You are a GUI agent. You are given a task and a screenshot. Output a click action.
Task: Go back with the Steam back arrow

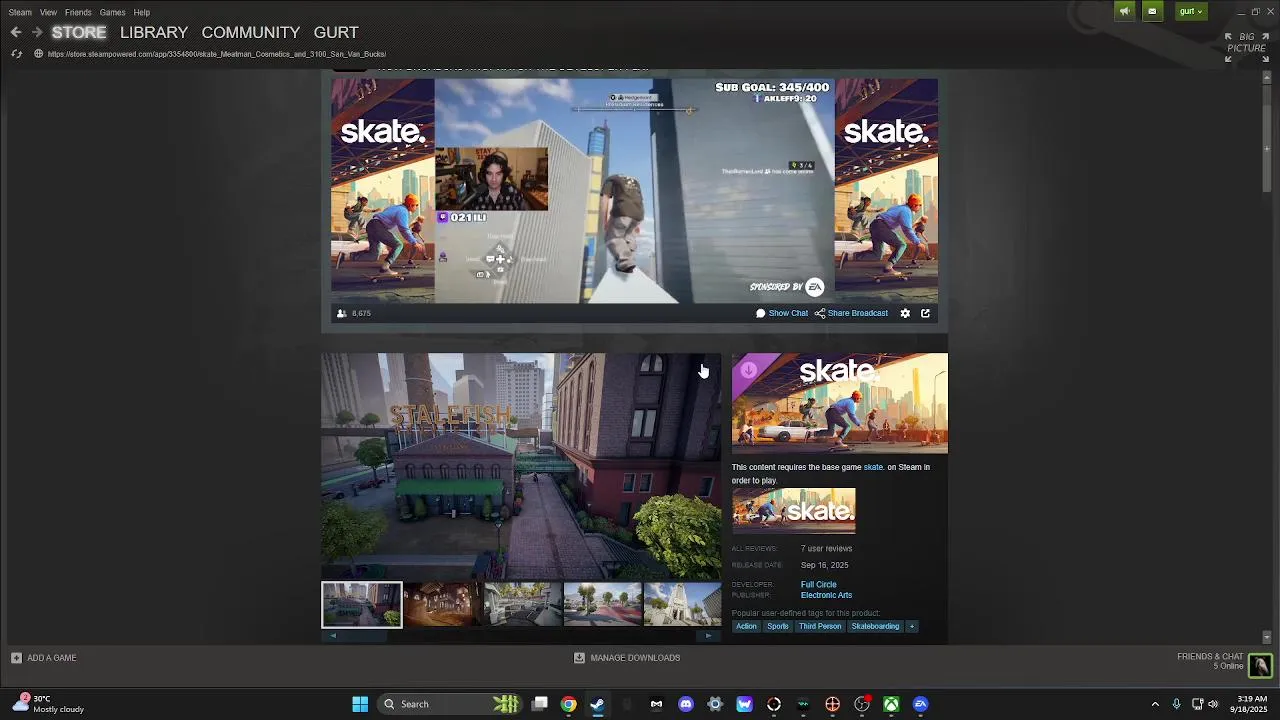click(x=16, y=32)
